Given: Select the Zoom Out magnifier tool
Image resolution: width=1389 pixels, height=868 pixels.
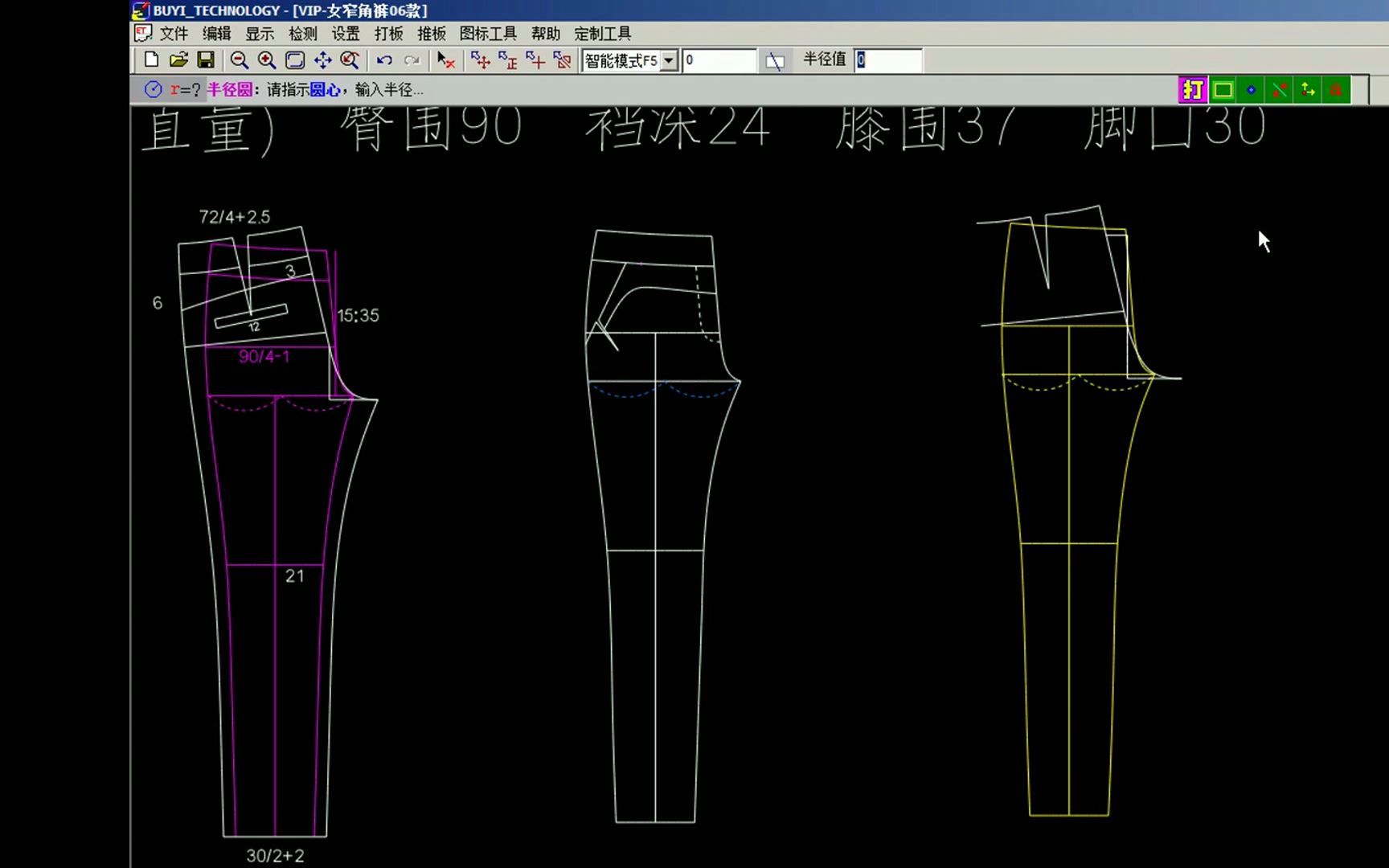Looking at the screenshot, I should point(238,60).
